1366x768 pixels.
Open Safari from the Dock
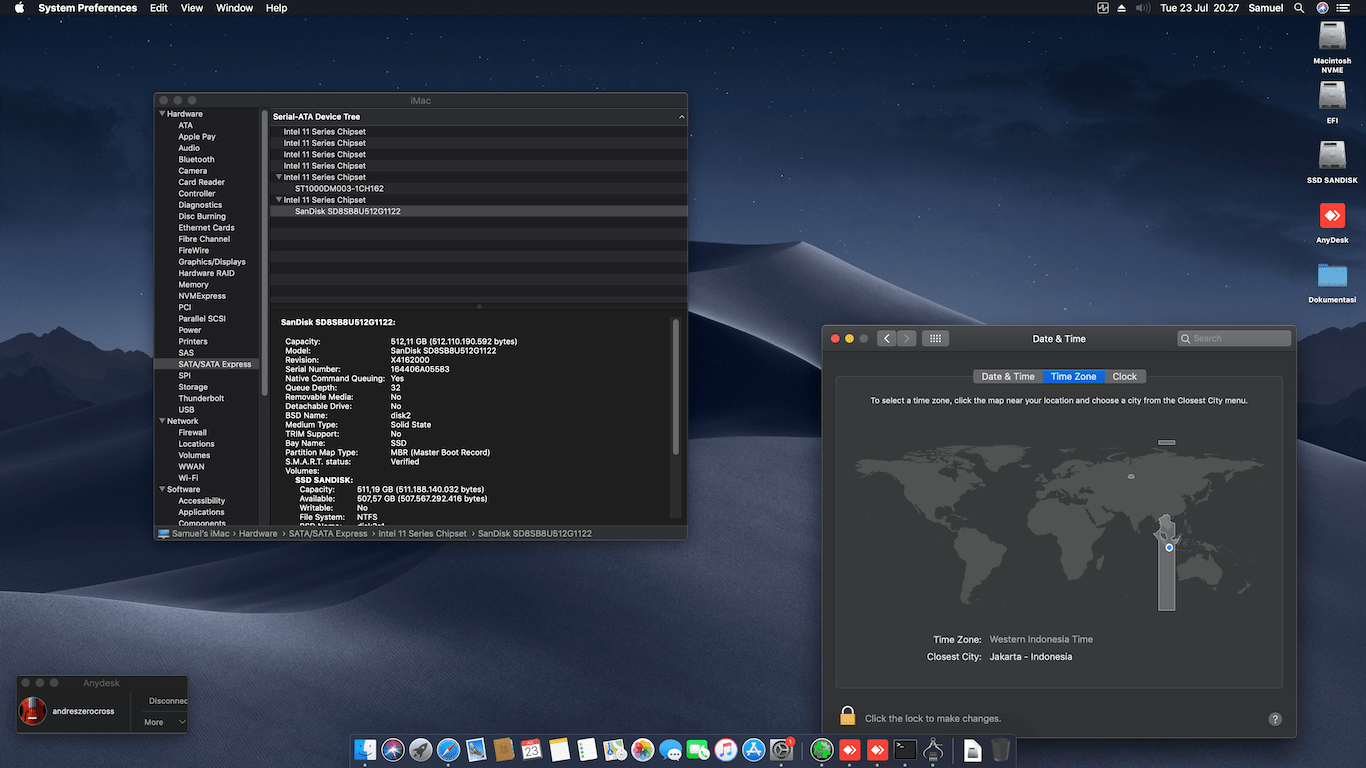tap(448, 750)
